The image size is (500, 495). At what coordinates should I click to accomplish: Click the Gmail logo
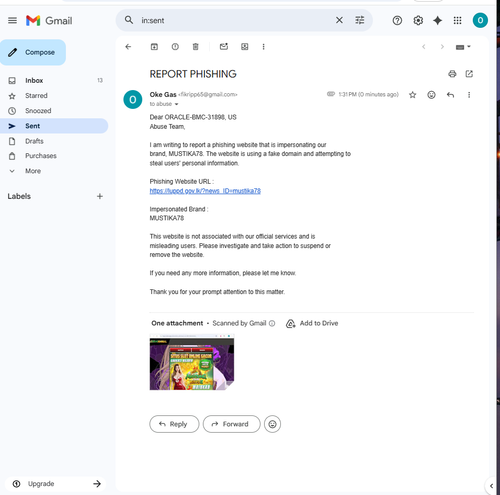pyautogui.click(x=49, y=21)
